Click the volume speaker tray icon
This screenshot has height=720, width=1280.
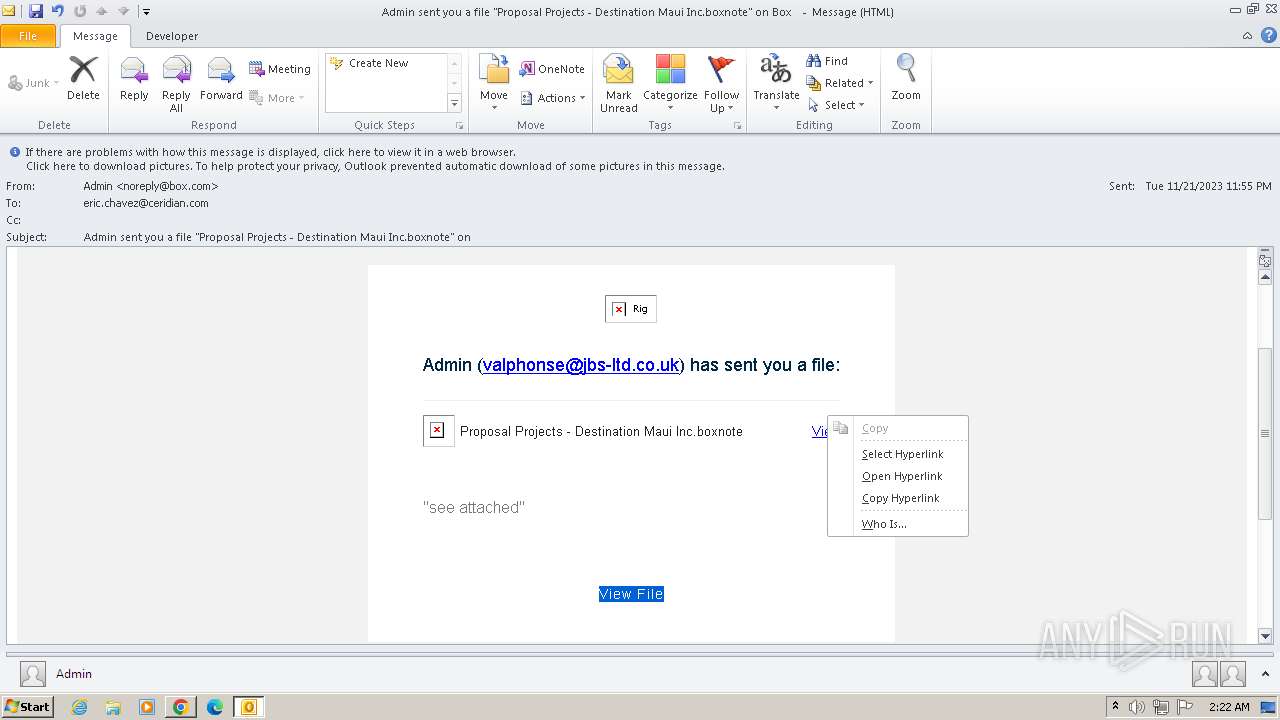point(1136,707)
